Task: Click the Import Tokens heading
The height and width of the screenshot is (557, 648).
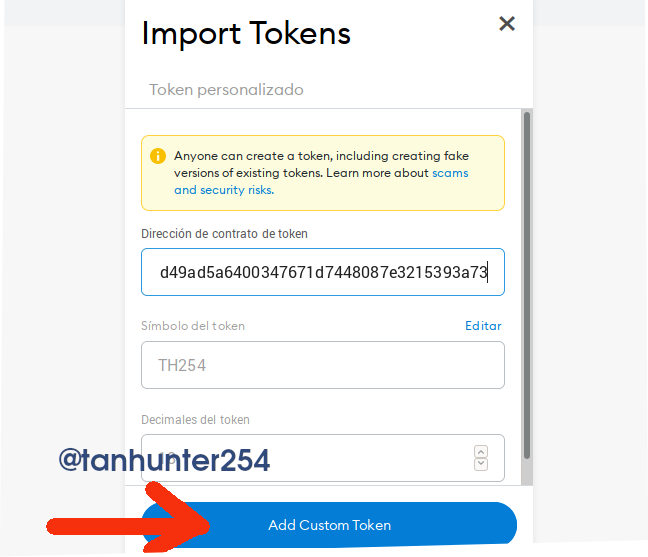Action: point(246,33)
